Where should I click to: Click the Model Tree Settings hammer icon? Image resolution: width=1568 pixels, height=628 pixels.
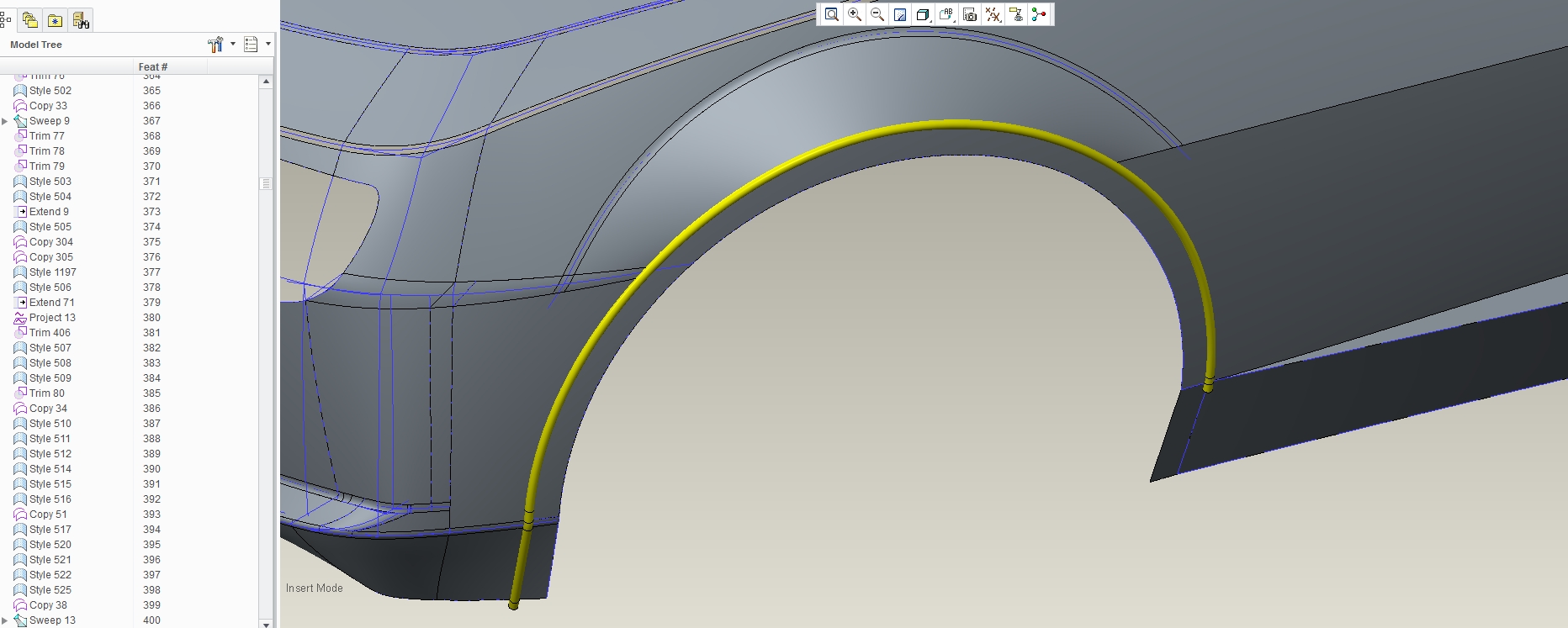coord(215,45)
